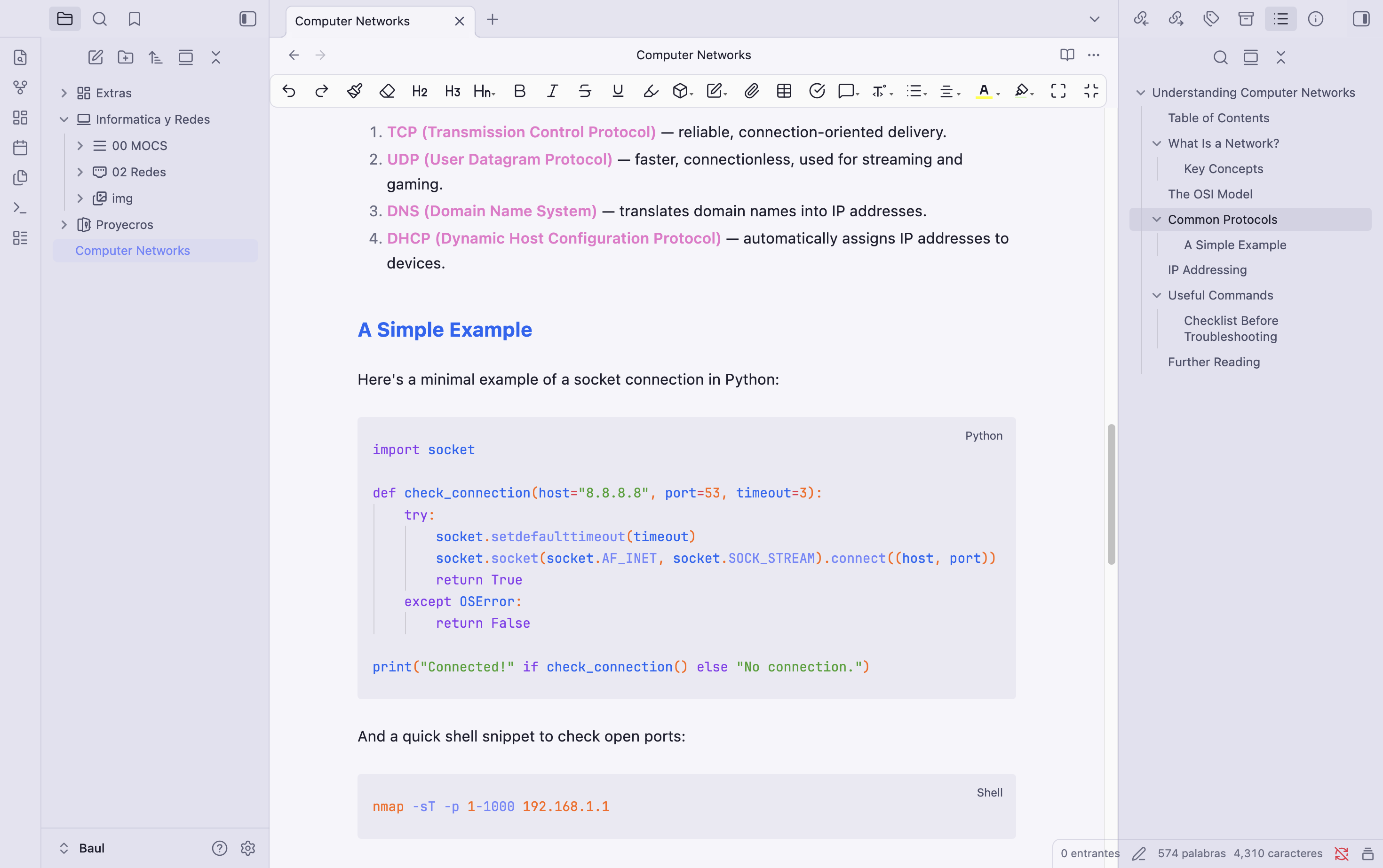Collapse all folders in file explorer
Image resolution: width=1383 pixels, height=868 pixels.
tap(216, 57)
